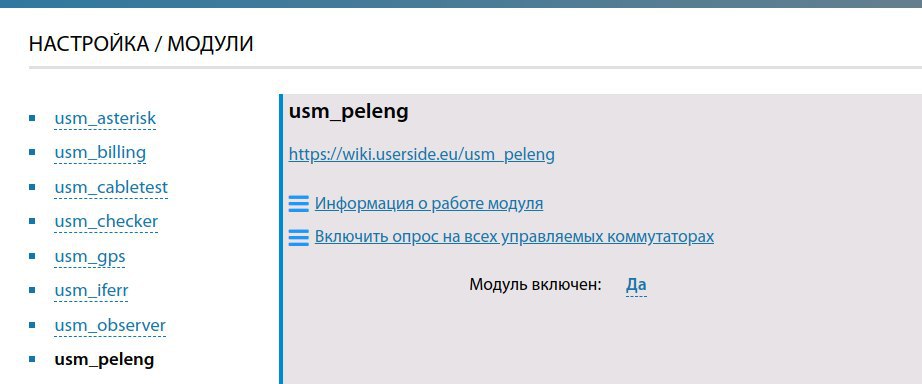Click the НАСТРОЙКА / МОДУЛИ page title
The width and height of the screenshot is (922, 384).
coord(141,44)
